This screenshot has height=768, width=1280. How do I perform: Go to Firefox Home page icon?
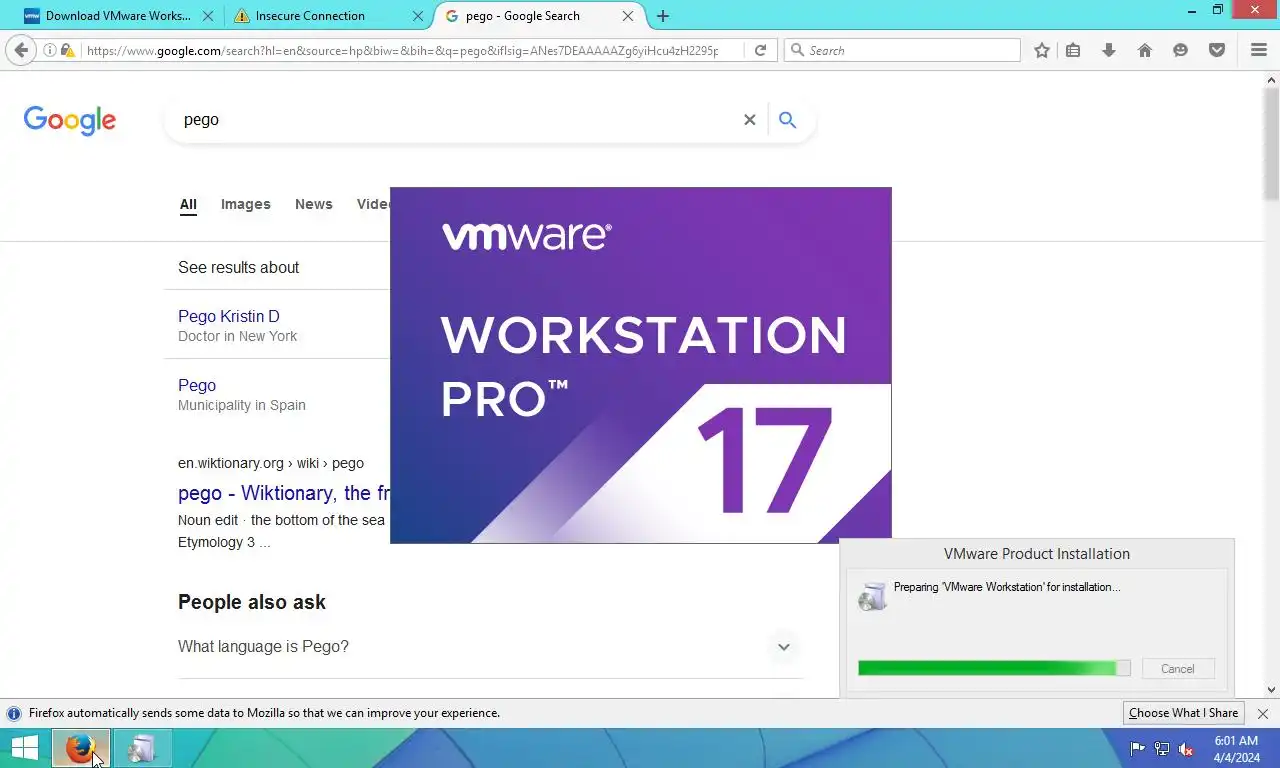[1145, 50]
